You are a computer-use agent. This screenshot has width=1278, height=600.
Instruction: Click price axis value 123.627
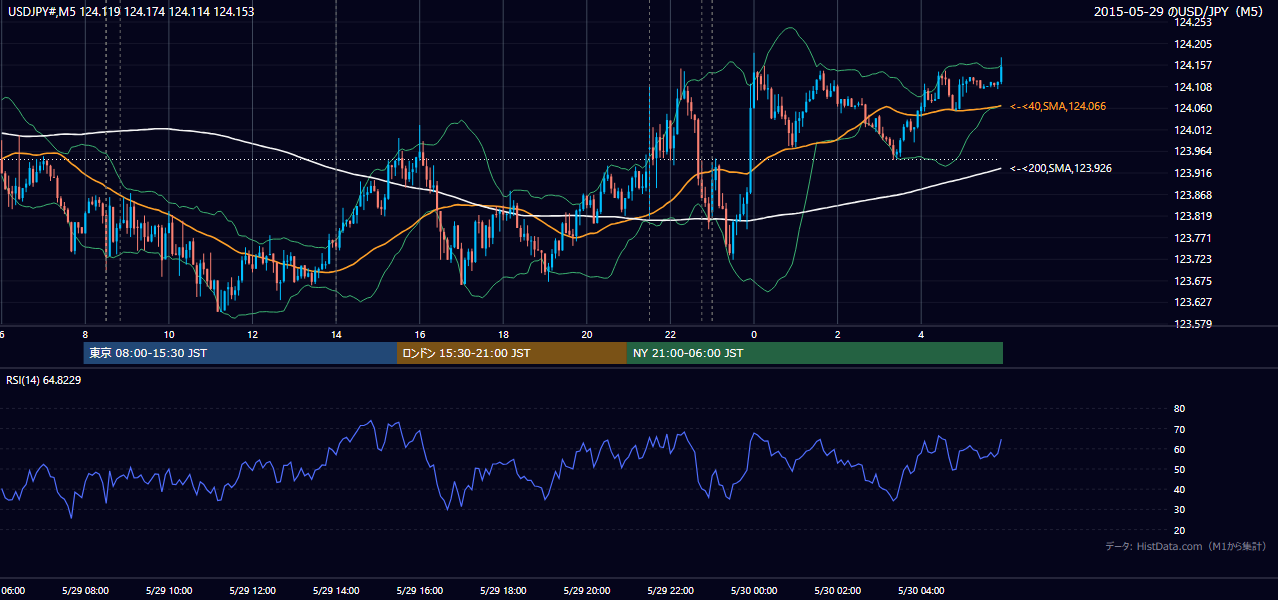[x=1192, y=303]
